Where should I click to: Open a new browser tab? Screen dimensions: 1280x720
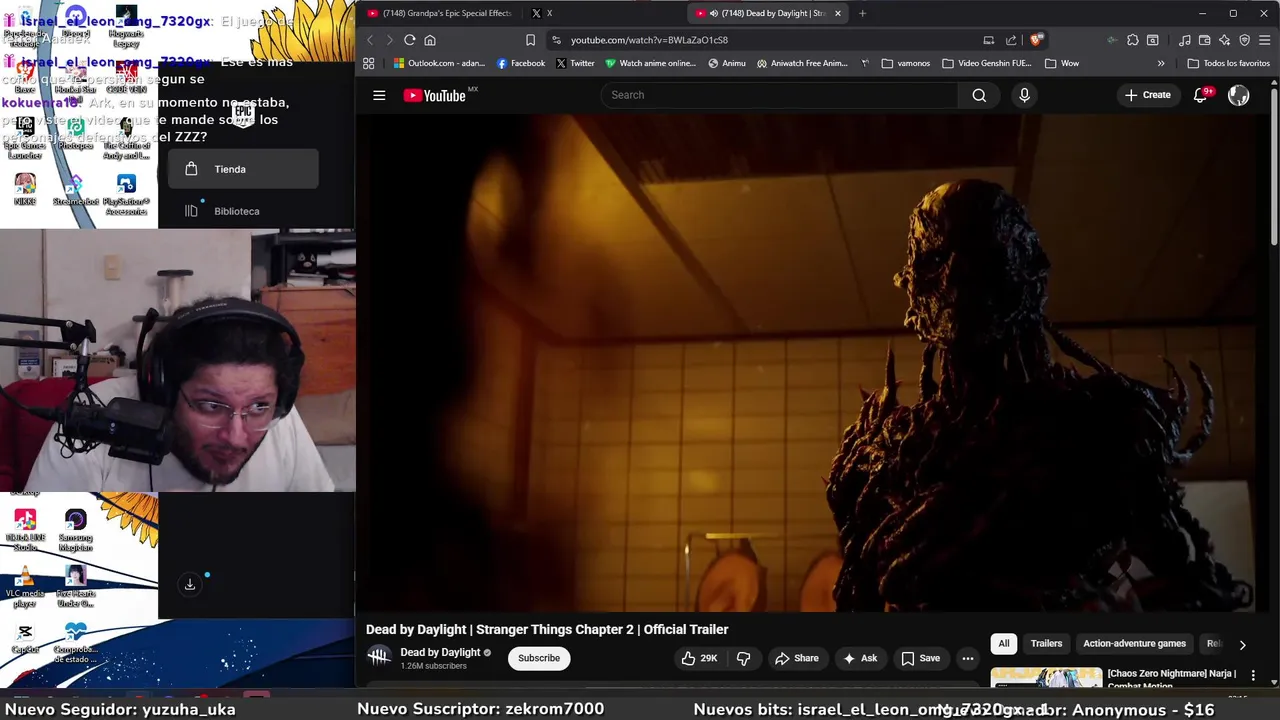coord(862,13)
